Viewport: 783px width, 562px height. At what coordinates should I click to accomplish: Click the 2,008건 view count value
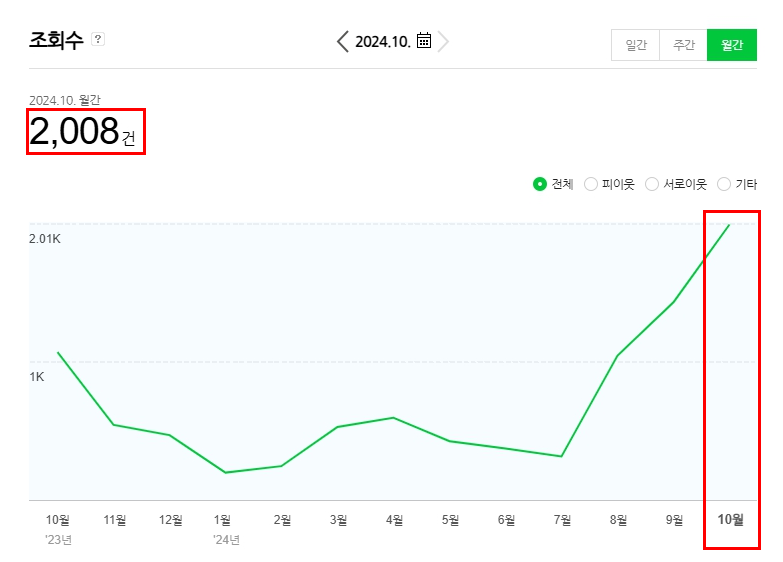82,131
